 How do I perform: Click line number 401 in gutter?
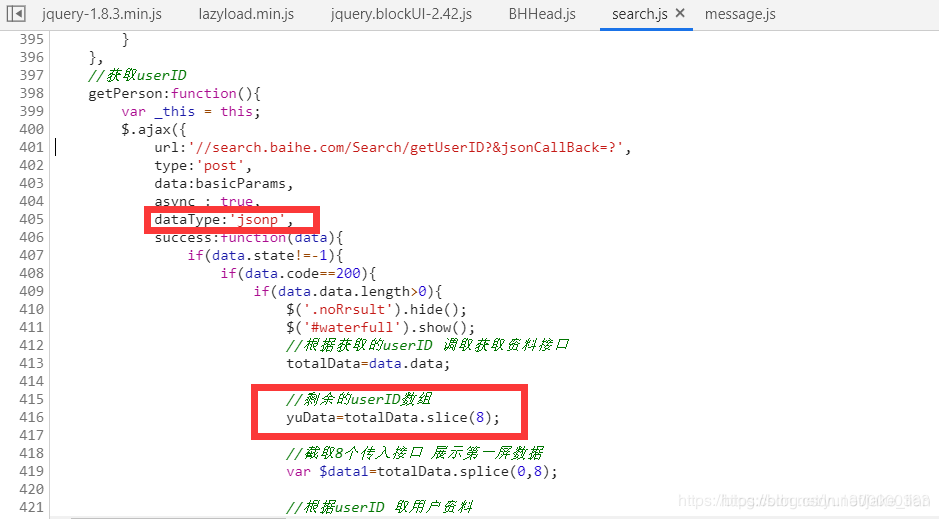(x=32, y=147)
